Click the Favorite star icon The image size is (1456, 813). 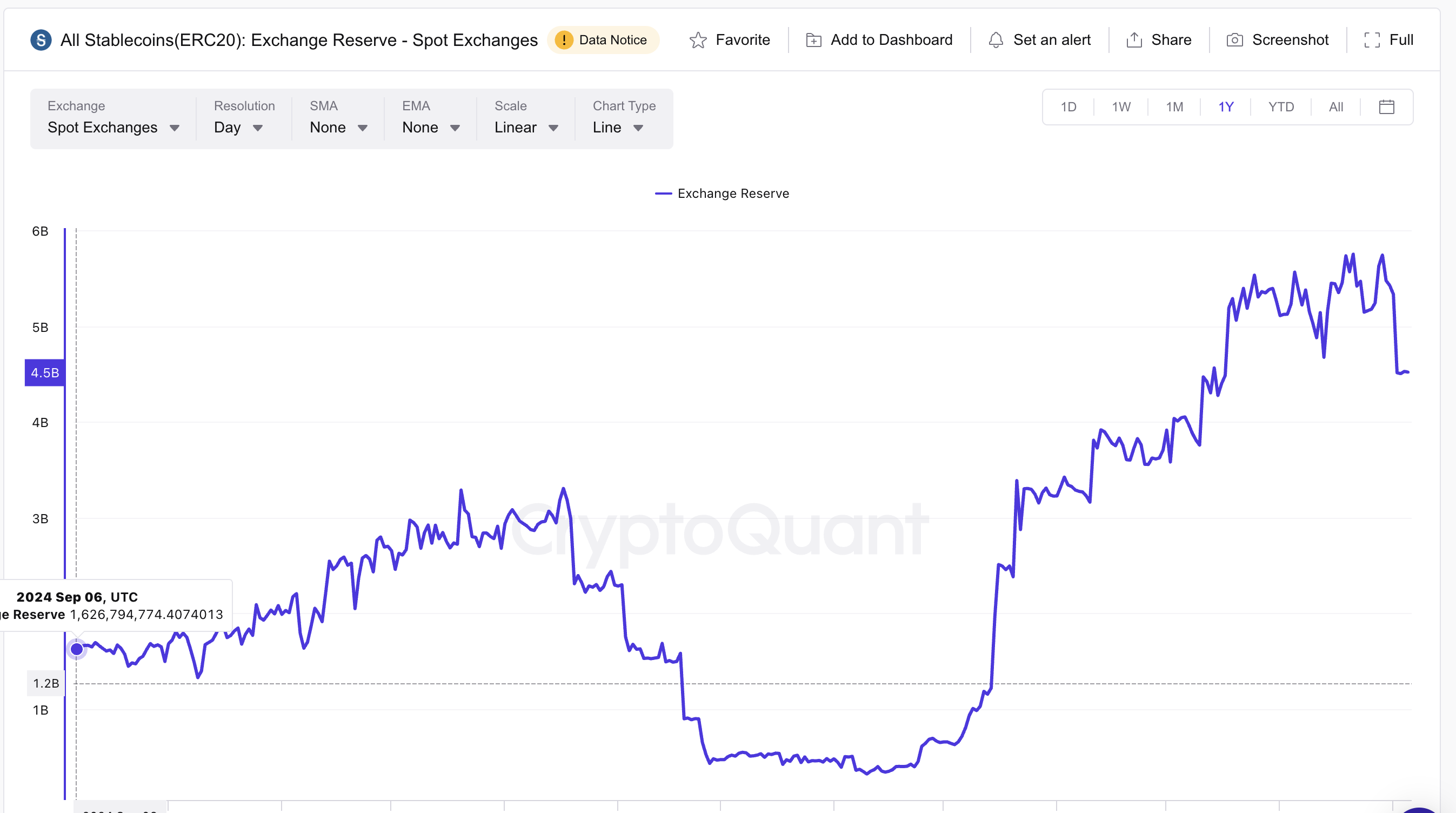tap(699, 39)
